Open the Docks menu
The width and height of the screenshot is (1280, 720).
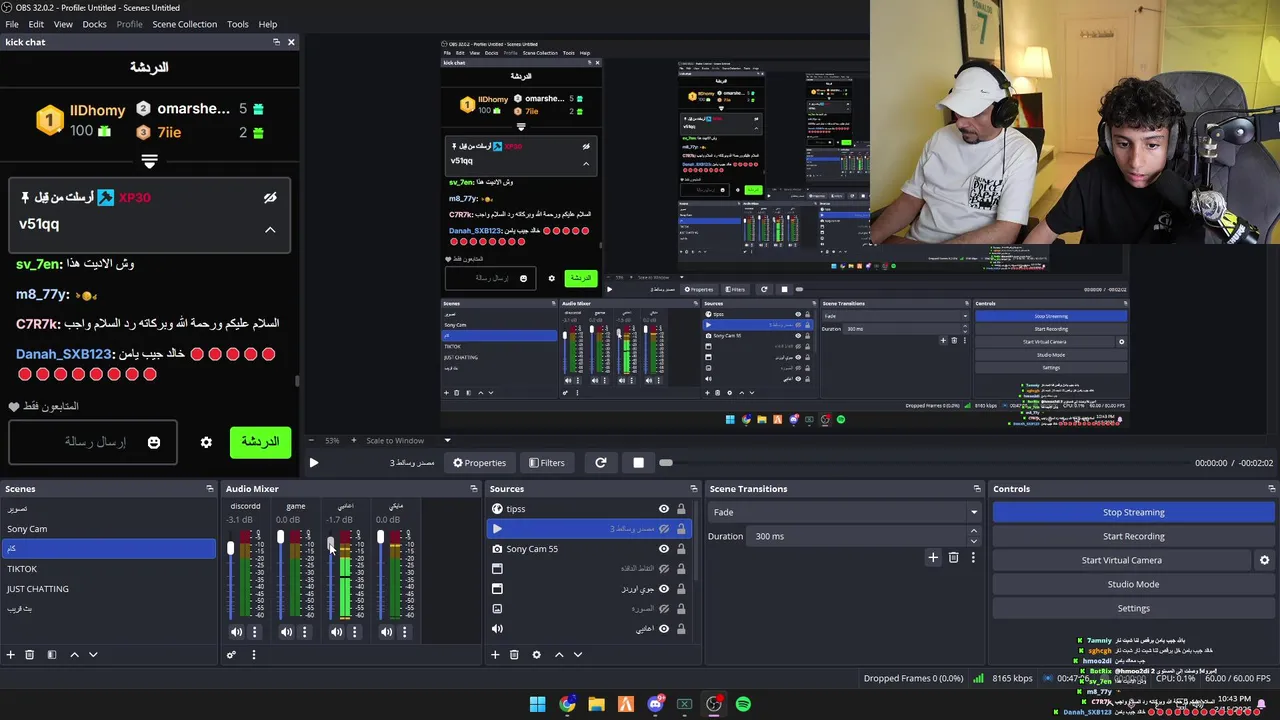(94, 24)
